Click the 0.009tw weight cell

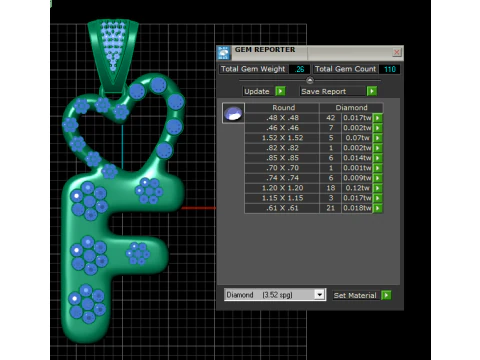click(x=357, y=178)
